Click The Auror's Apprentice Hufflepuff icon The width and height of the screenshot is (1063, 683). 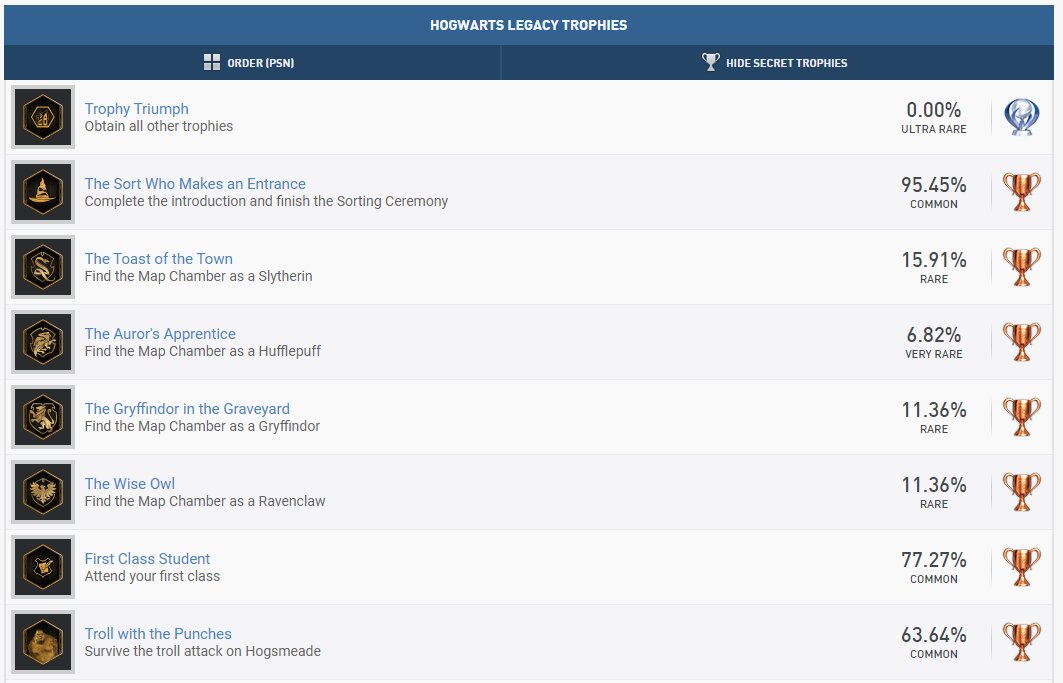(x=43, y=342)
